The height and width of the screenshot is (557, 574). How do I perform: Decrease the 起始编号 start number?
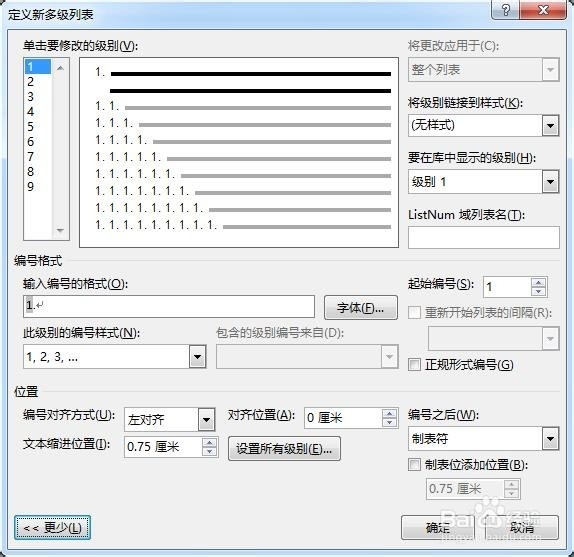[x=538, y=292]
